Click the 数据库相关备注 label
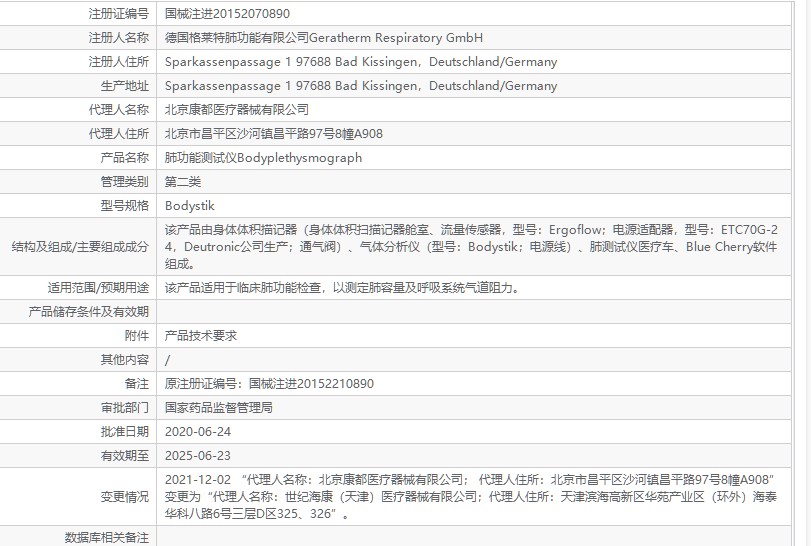The height and width of the screenshot is (546, 811). (x=107, y=538)
